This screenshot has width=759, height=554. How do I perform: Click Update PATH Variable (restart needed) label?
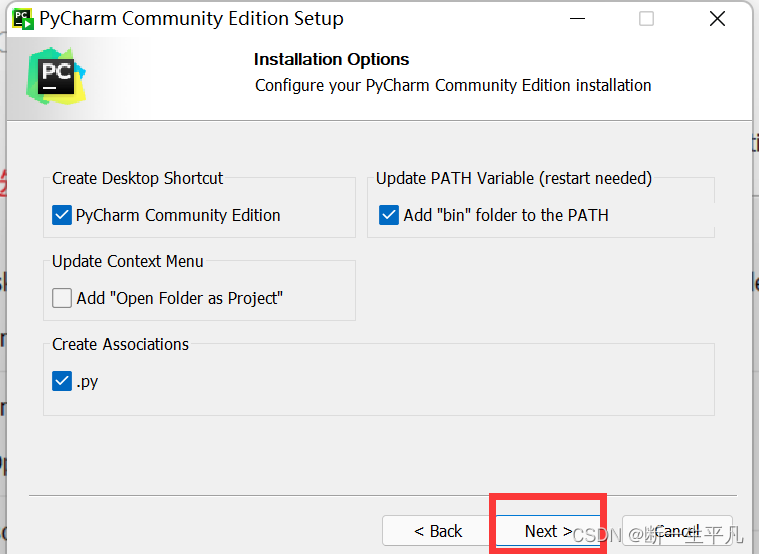[x=514, y=178]
